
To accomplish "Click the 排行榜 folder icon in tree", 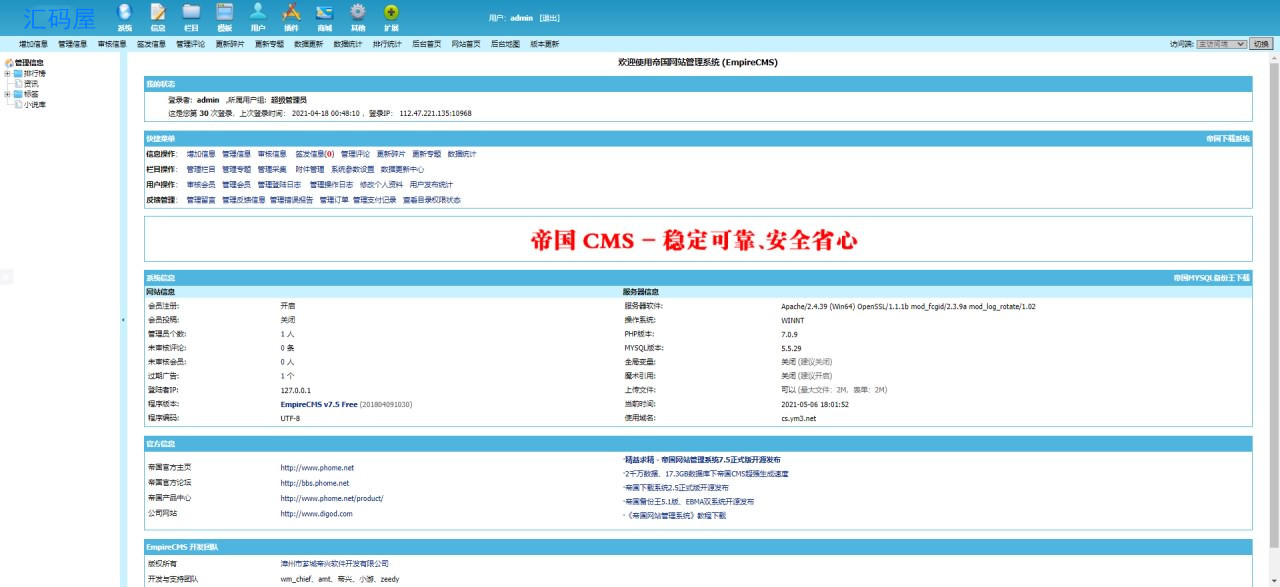I will tap(18, 73).
